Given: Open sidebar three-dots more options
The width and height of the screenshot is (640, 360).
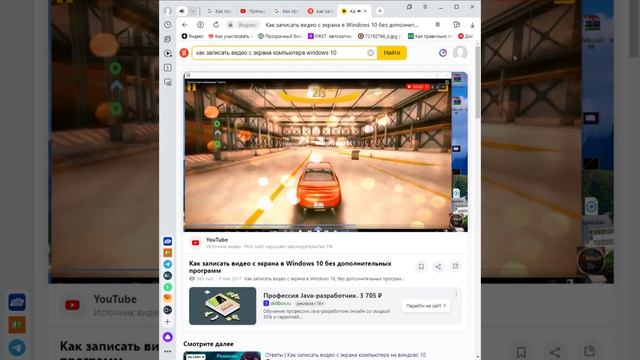Looking at the screenshot, I should click(x=168, y=351).
